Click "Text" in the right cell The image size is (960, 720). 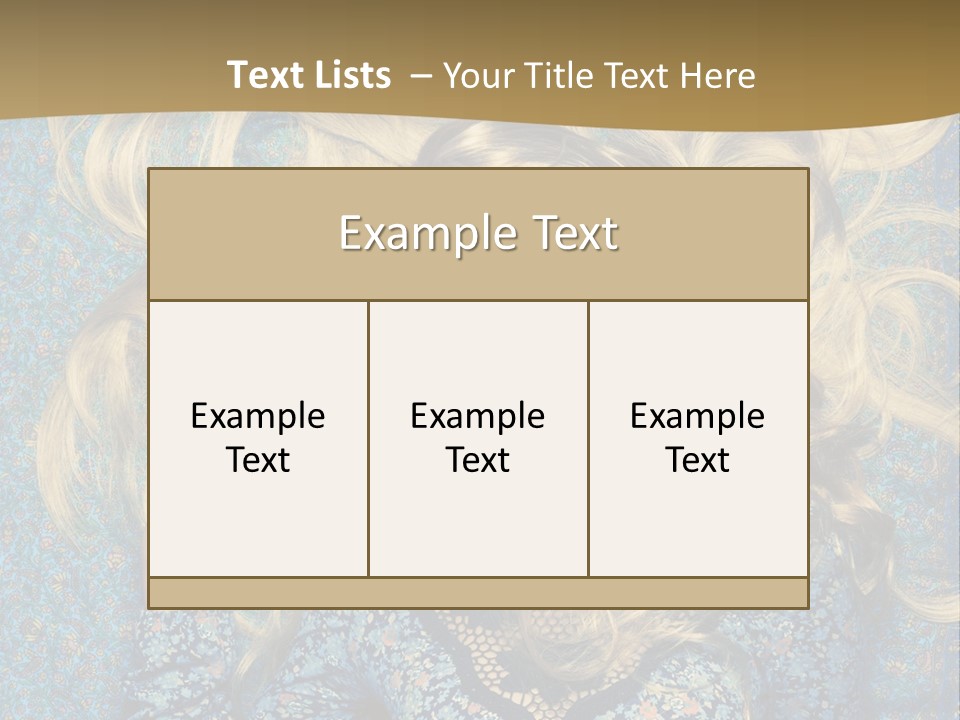697,460
